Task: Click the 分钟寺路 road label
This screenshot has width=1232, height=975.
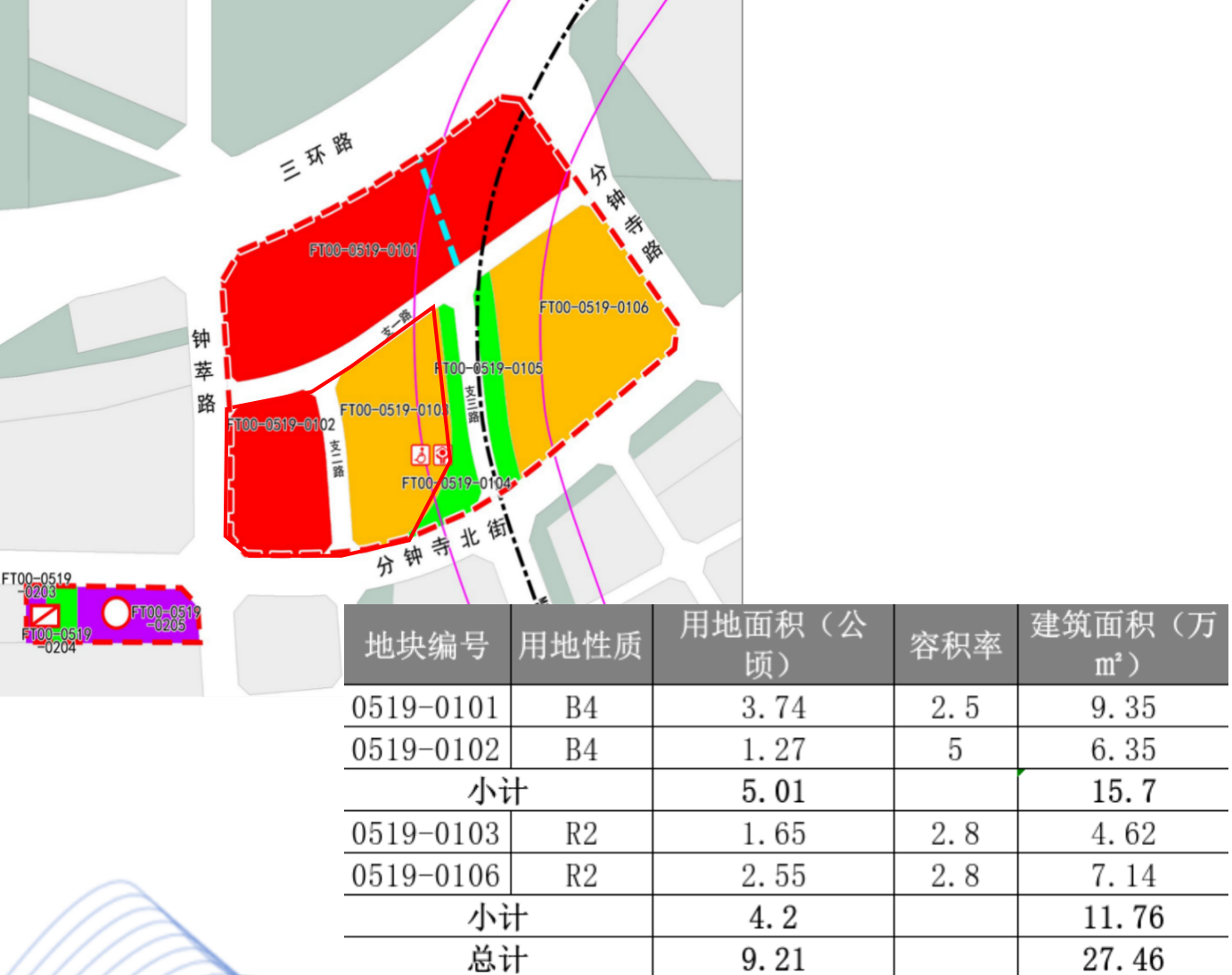Action: coord(626,212)
